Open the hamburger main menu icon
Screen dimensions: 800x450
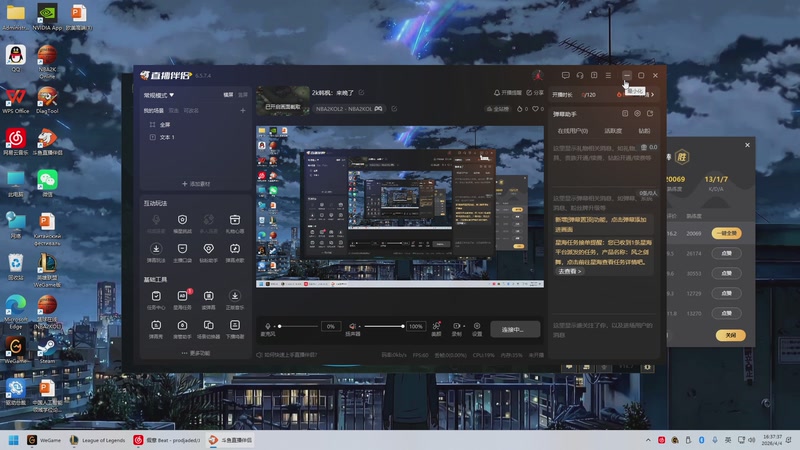608,76
